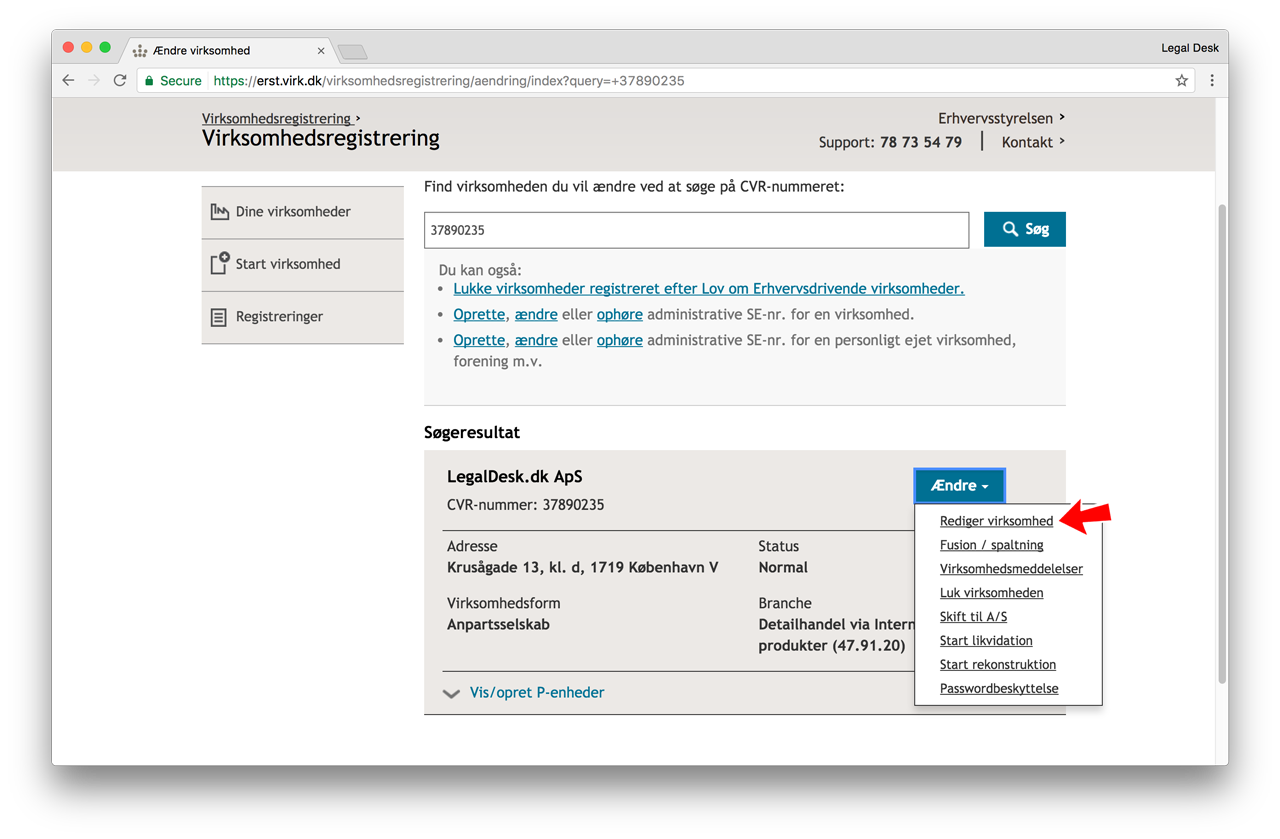Click the browser address bar URL
Image resolution: width=1280 pixels, height=839 pixels.
[449, 81]
